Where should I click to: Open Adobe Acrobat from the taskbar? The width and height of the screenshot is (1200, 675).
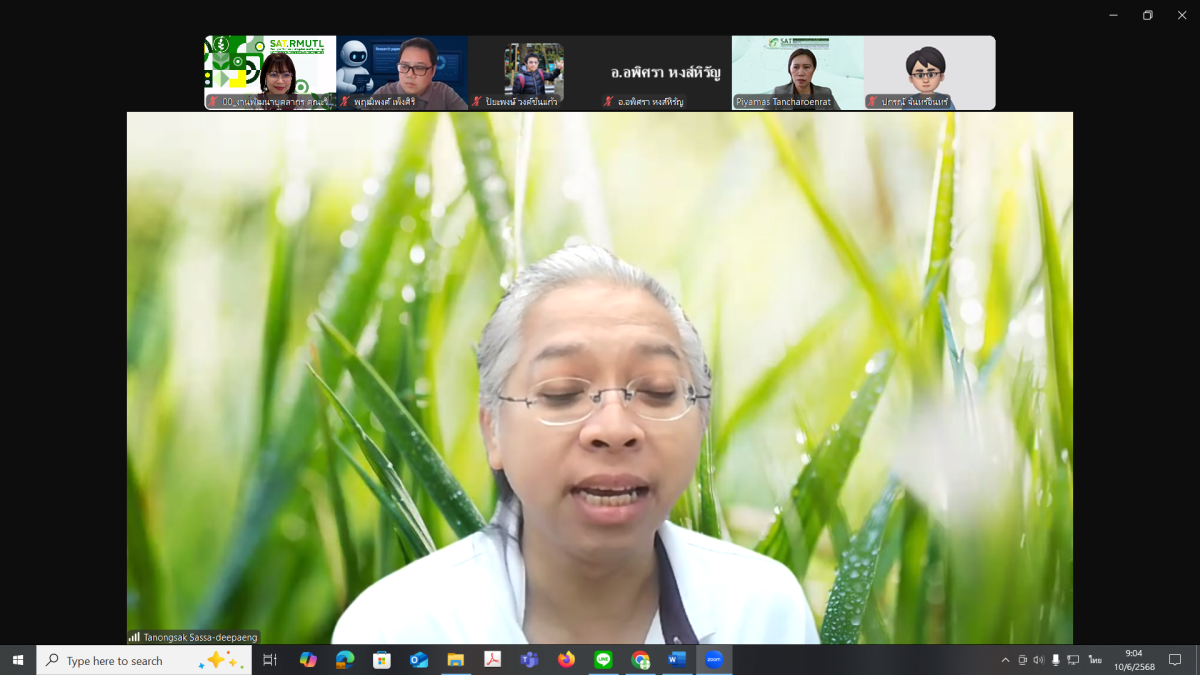pyautogui.click(x=492, y=660)
